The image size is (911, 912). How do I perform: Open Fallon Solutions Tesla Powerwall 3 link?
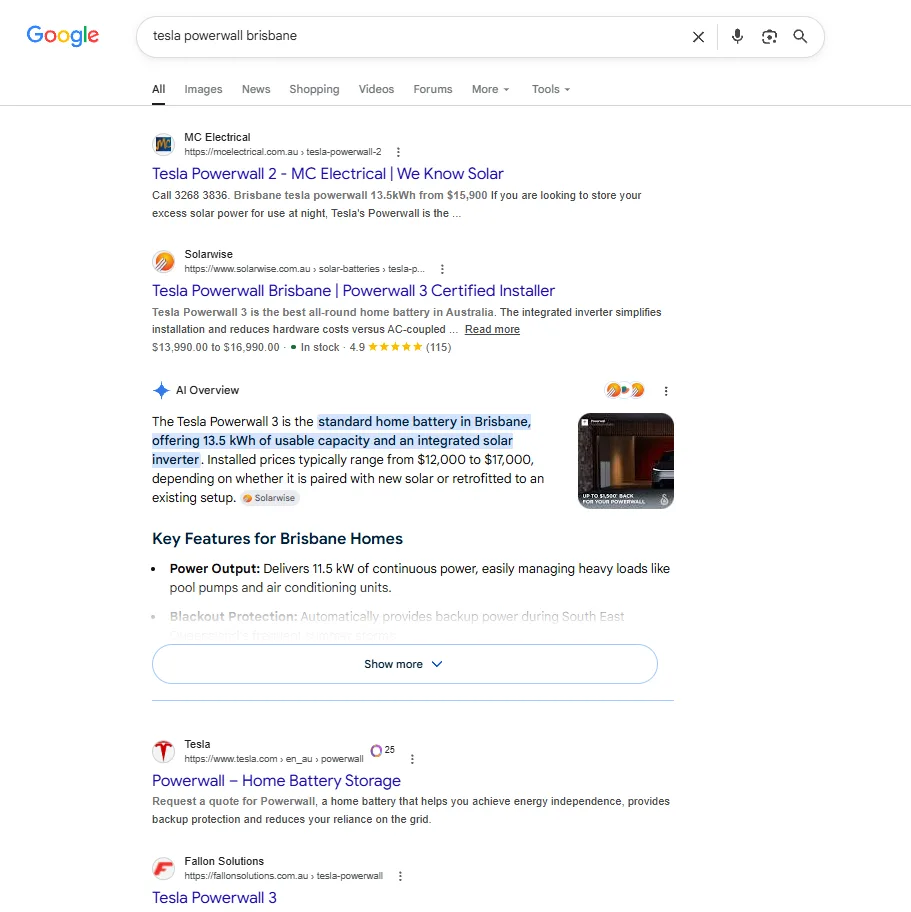(x=214, y=897)
